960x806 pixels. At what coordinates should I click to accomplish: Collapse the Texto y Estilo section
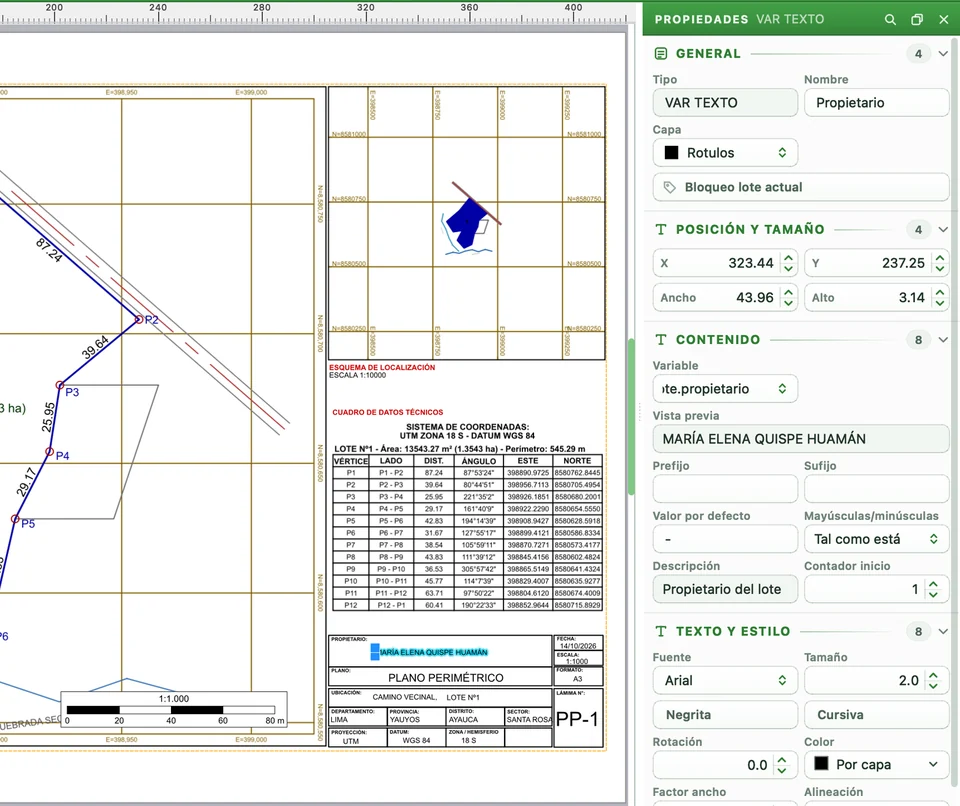[x=943, y=631]
